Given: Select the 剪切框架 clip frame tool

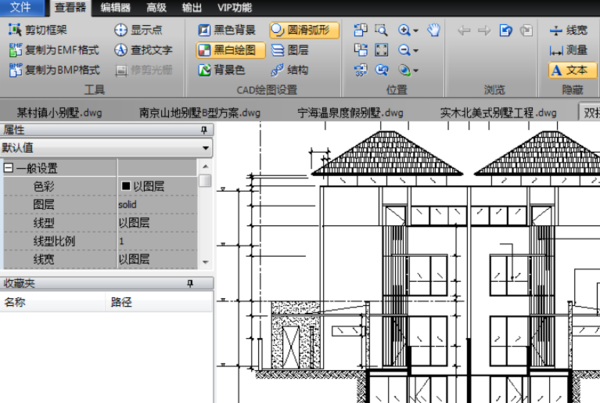Looking at the screenshot, I should tap(38, 30).
